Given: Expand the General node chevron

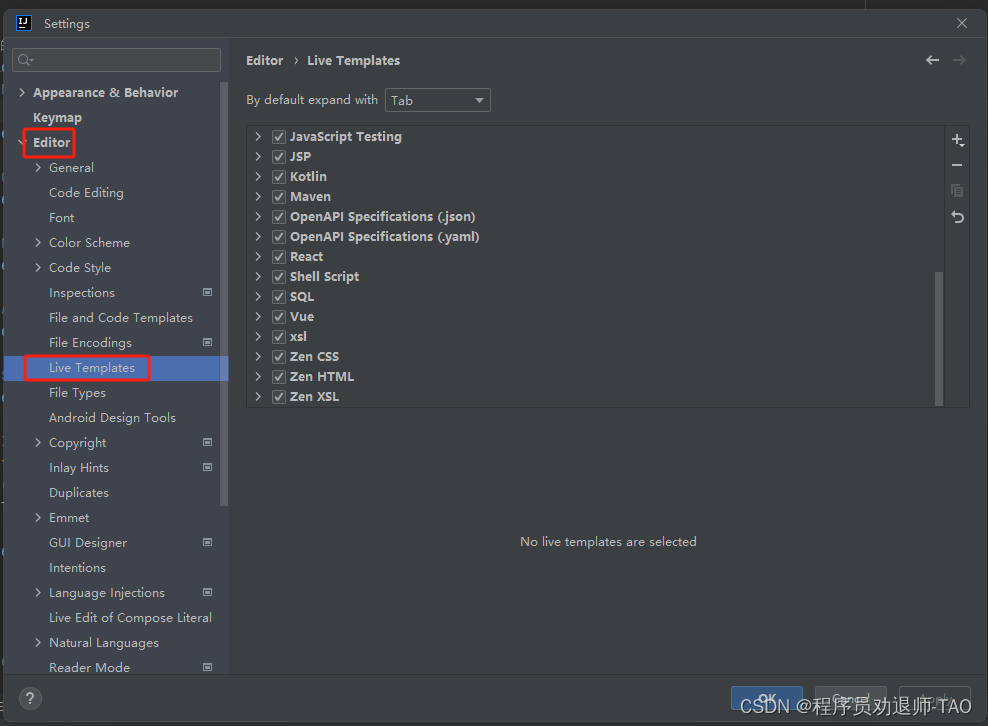Looking at the screenshot, I should (38, 168).
